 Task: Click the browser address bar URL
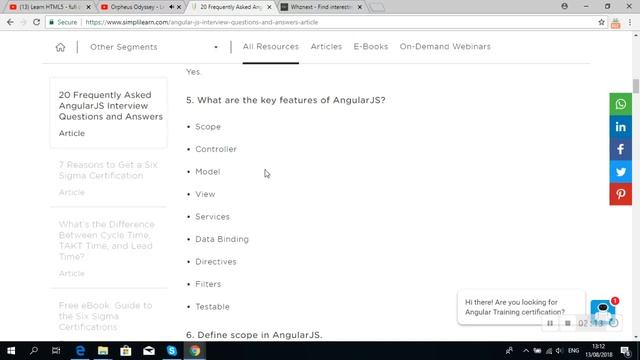[202, 22]
